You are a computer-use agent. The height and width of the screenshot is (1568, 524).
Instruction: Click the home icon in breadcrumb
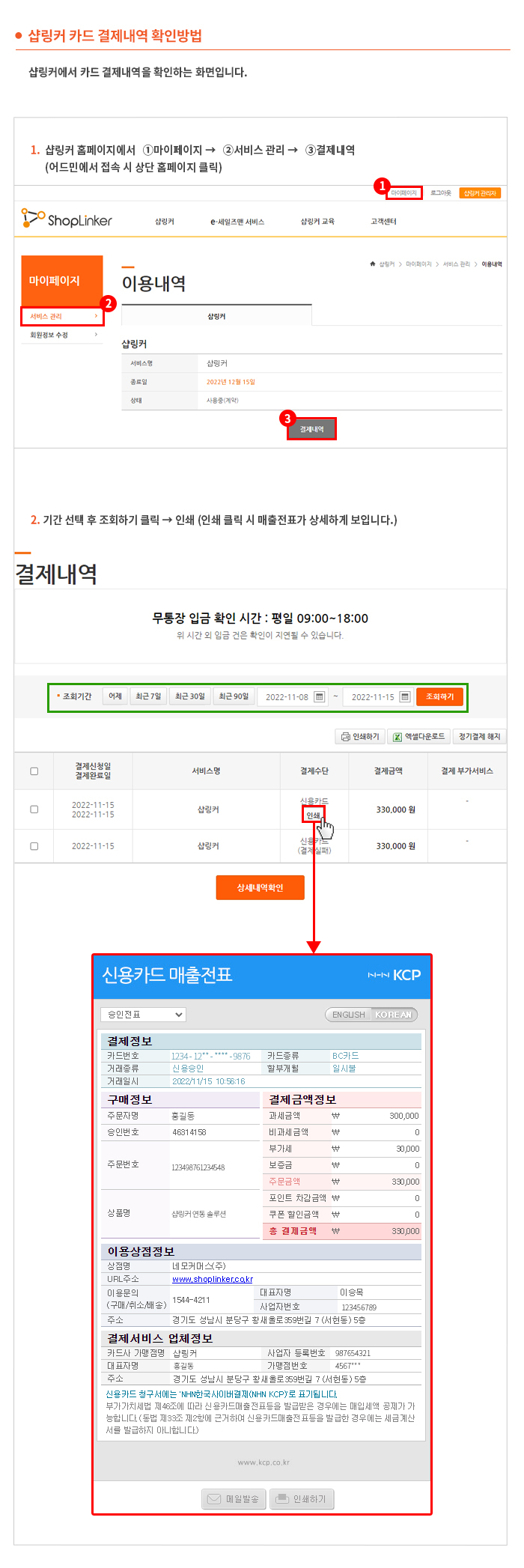[x=373, y=264]
